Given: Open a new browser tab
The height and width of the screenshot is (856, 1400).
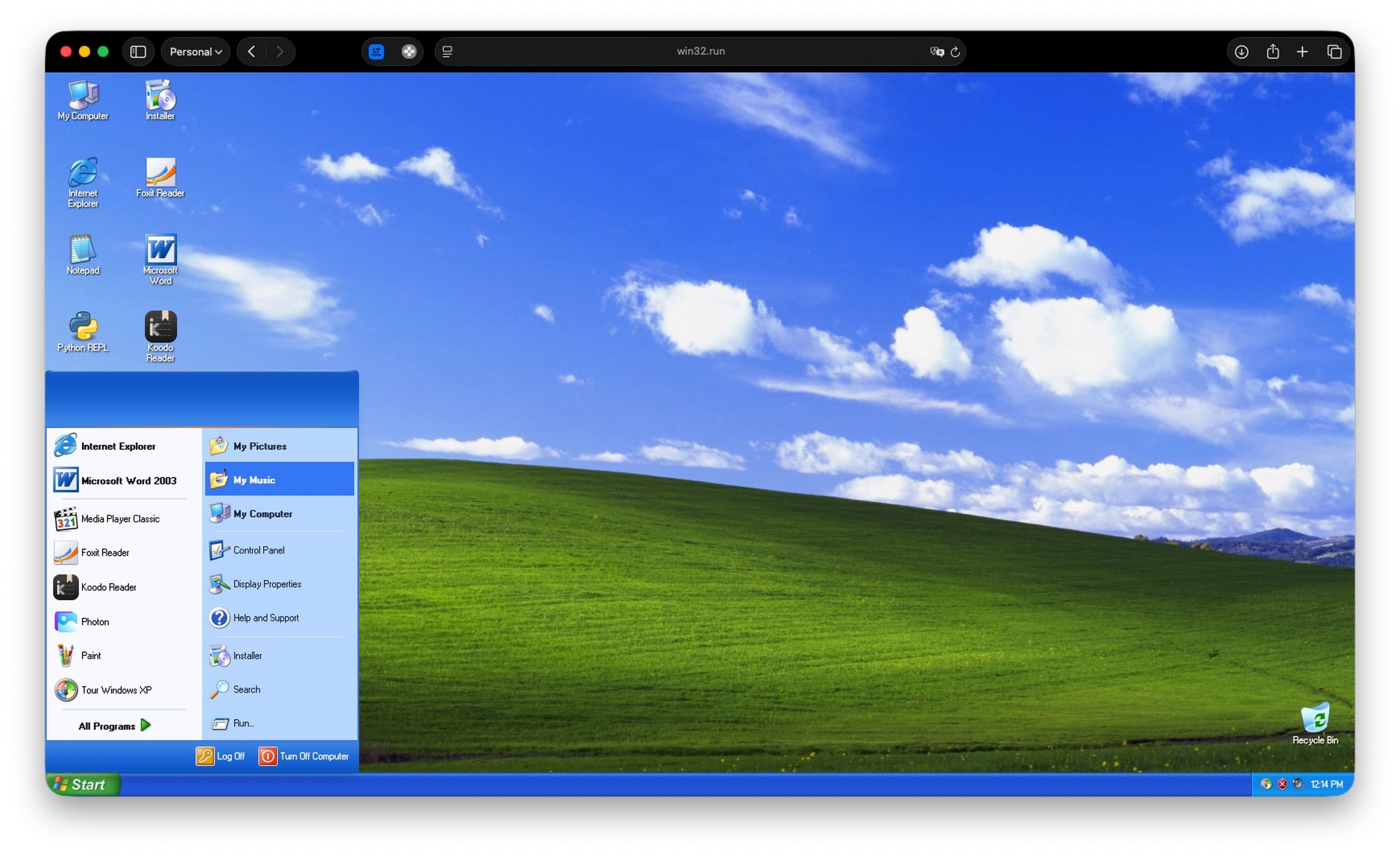Looking at the screenshot, I should click(x=1302, y=52).
